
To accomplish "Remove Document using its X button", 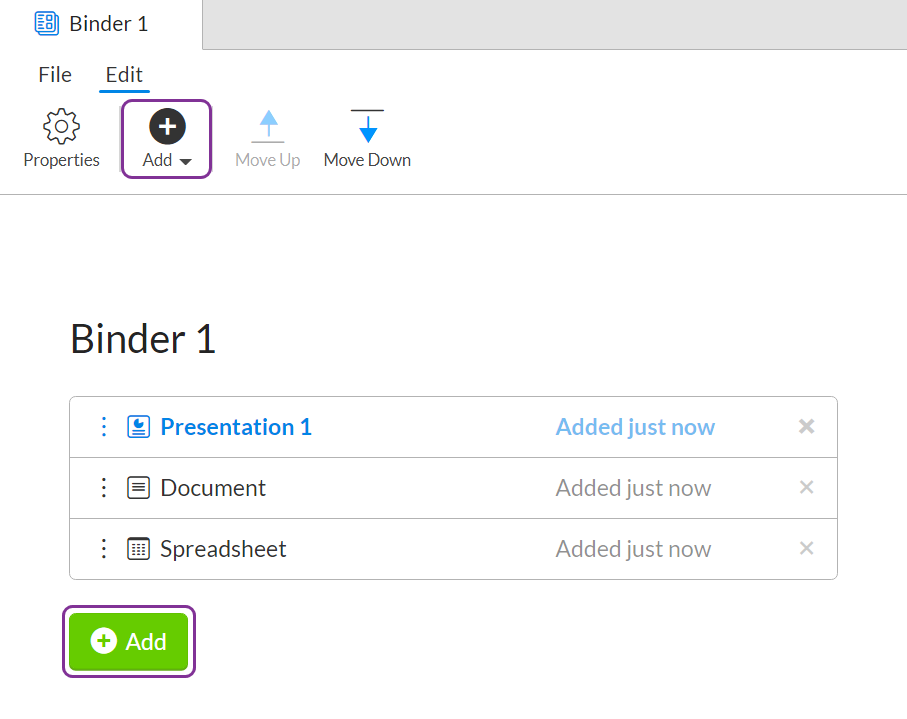I will [x=806, y=487].
